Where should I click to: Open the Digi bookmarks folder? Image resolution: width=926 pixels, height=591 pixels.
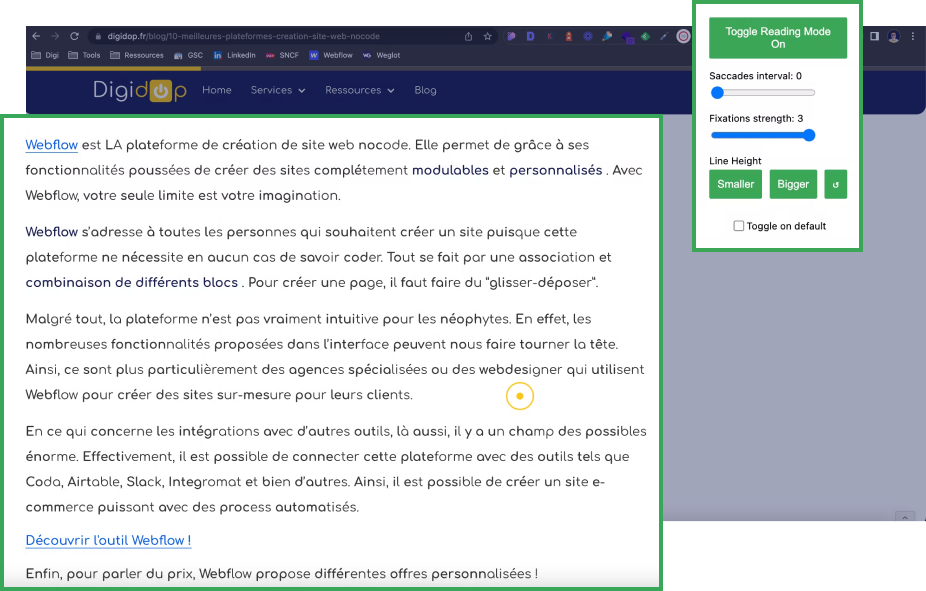tap(45, 55)
